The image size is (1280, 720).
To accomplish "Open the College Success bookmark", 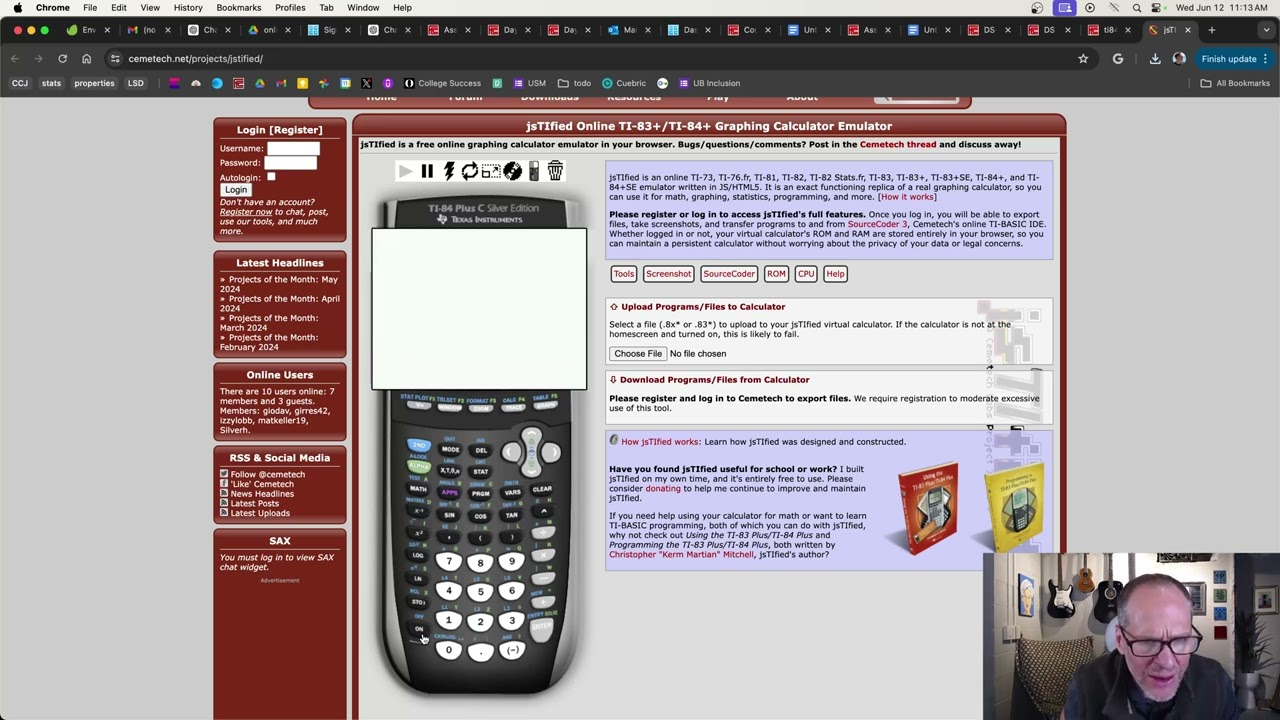I will point(442,83).
